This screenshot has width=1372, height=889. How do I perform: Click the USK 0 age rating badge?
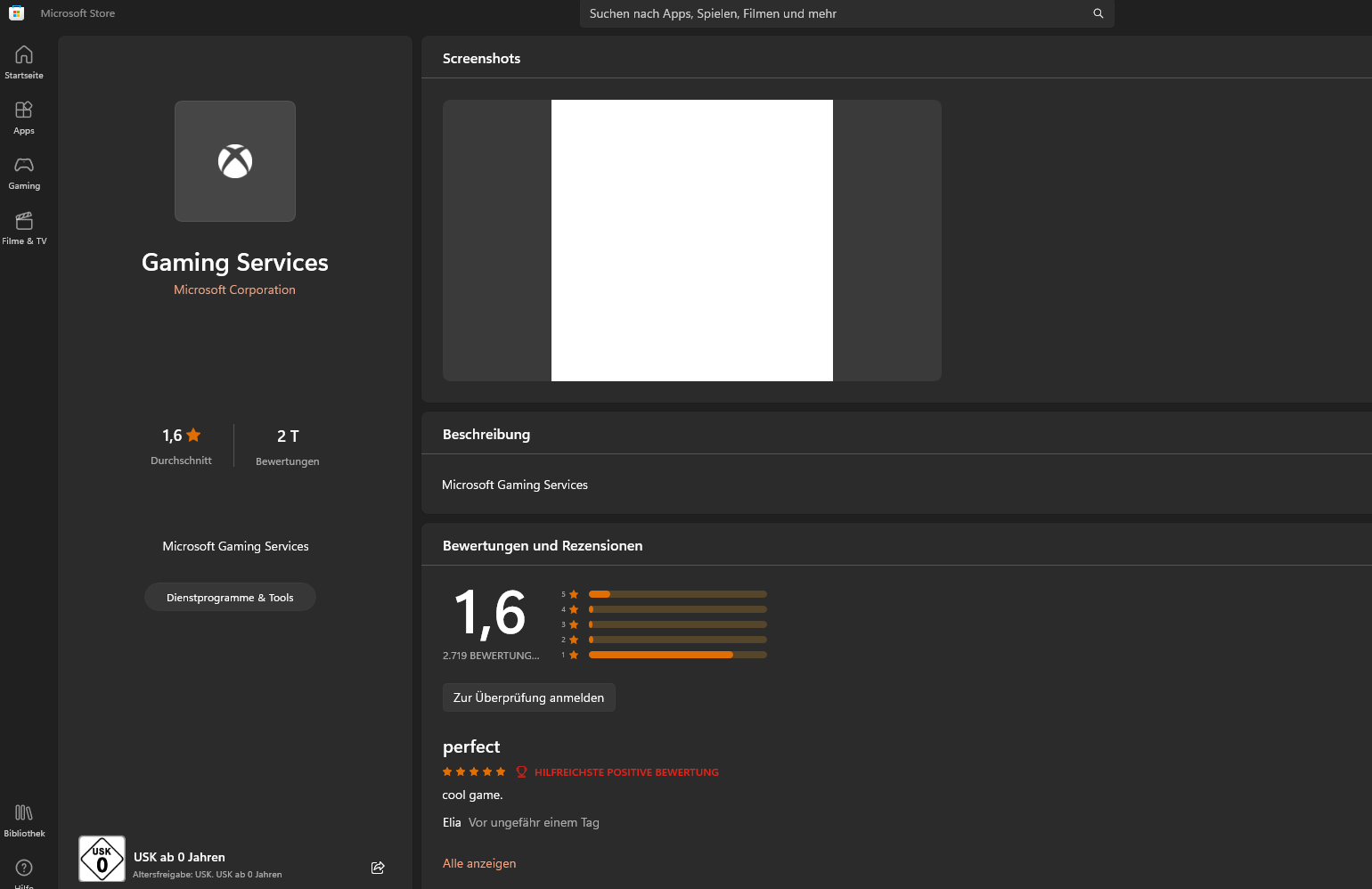click(102, 859)
